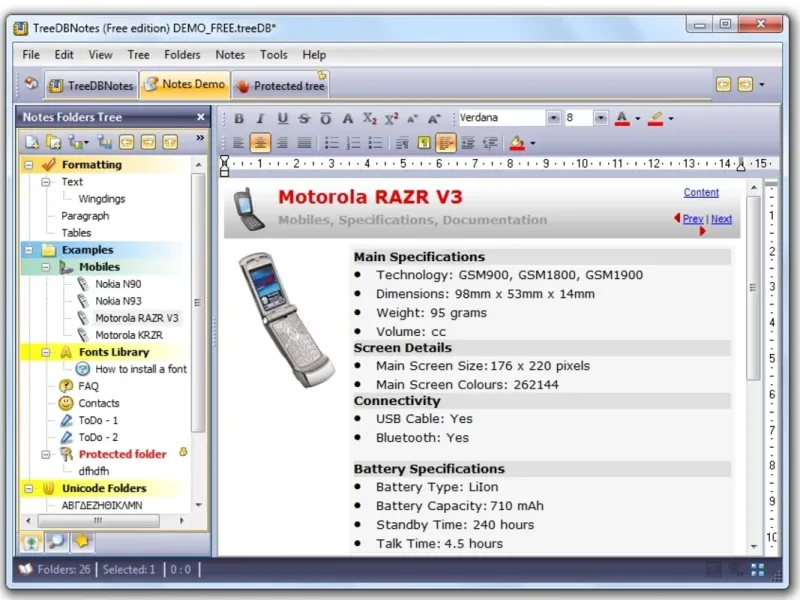Open the font color dropdown arrow

[638, 118]
